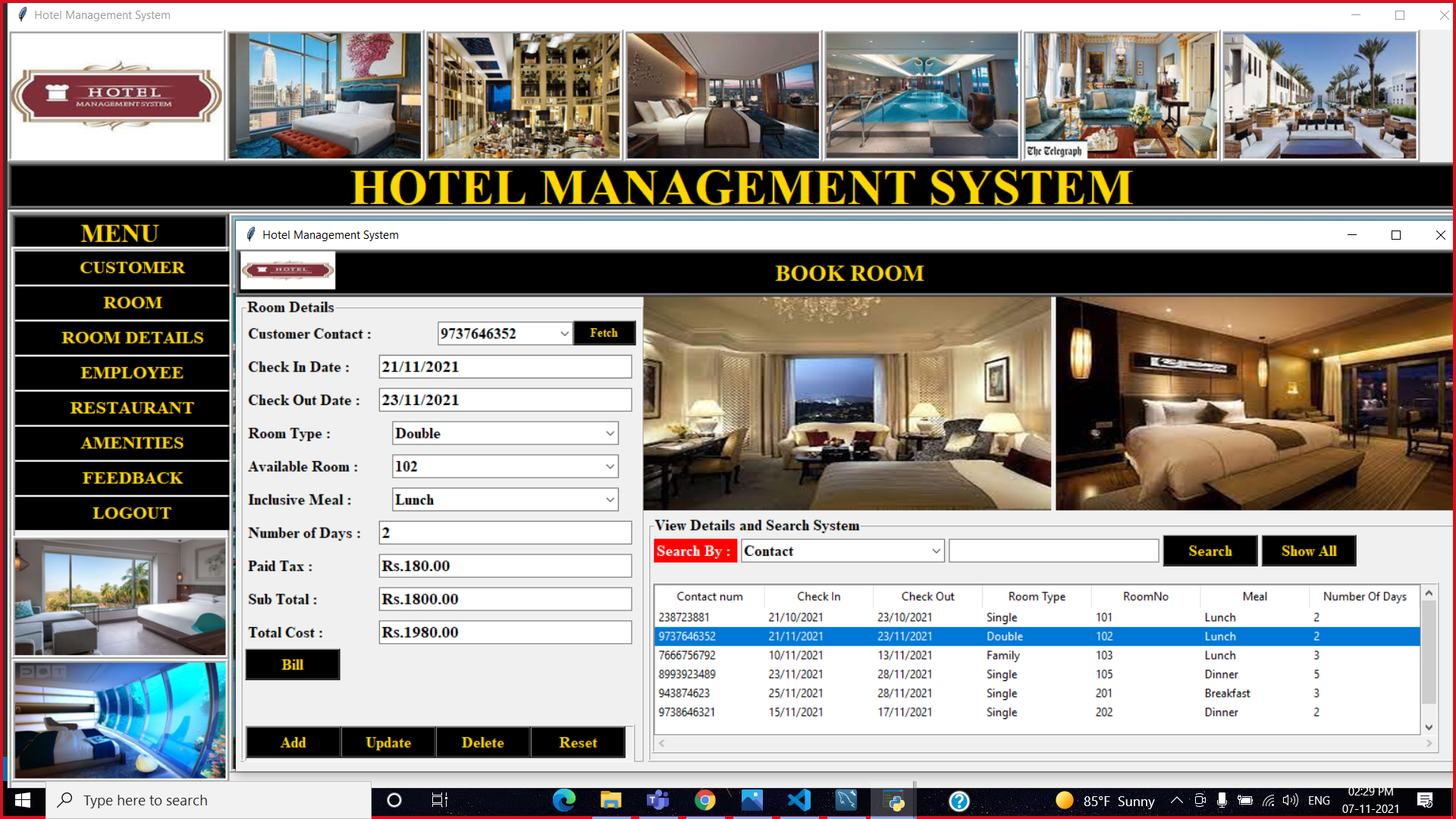The width and height of the screenshot is (1456, 819).
Task: Expand the Inclusive Meal dropdown
Action: pyautogui.click(x=610, y=499)
